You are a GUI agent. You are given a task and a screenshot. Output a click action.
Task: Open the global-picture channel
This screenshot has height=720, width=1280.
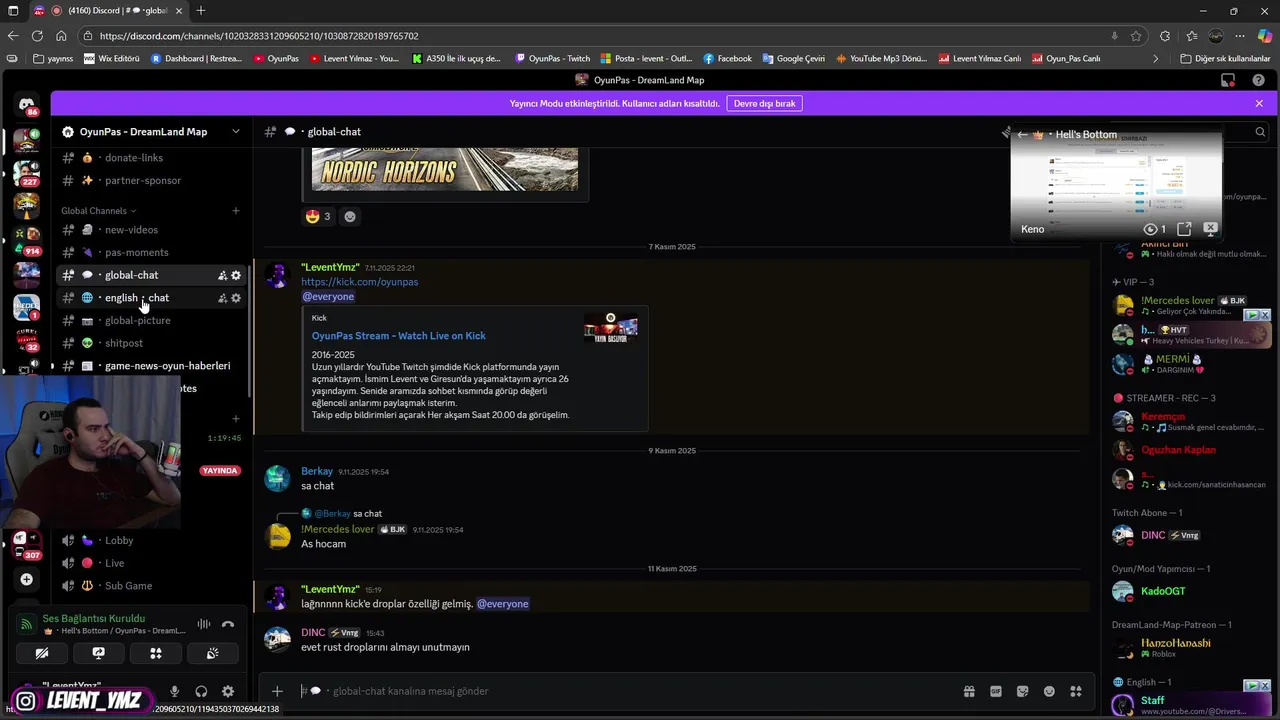pos(137,320)
